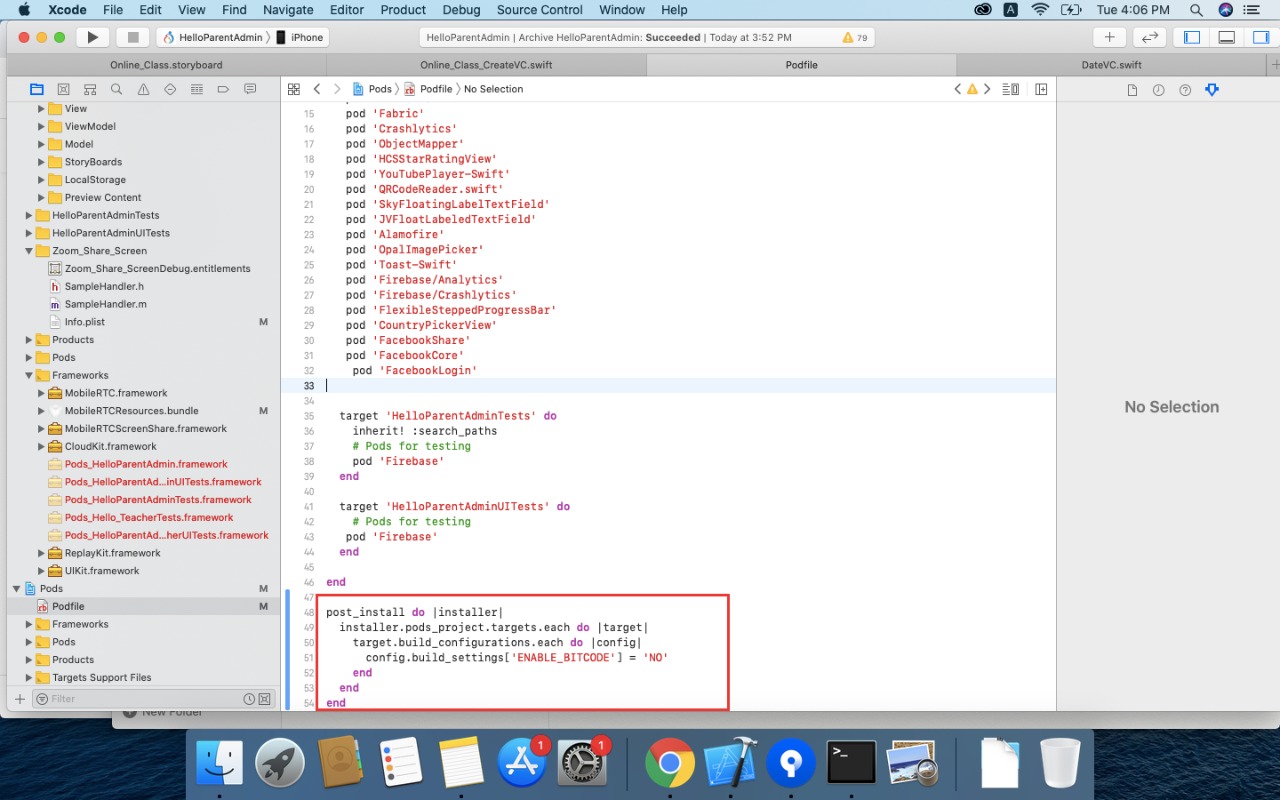Collapse the Zoom_Share_Screen group disclosure triangle

click(29, 251)
